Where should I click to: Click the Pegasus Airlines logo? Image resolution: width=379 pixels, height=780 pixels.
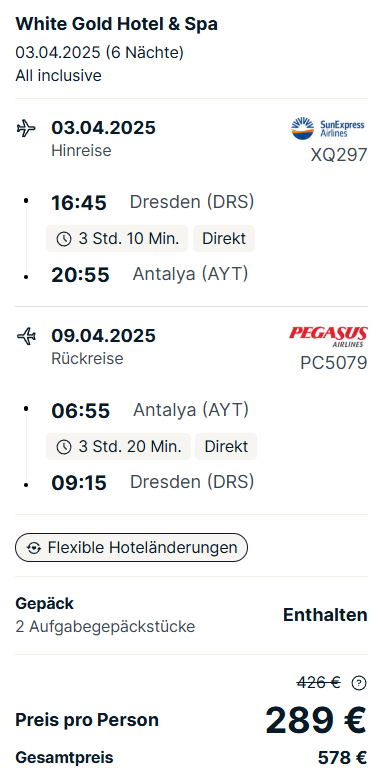point(328,336)
